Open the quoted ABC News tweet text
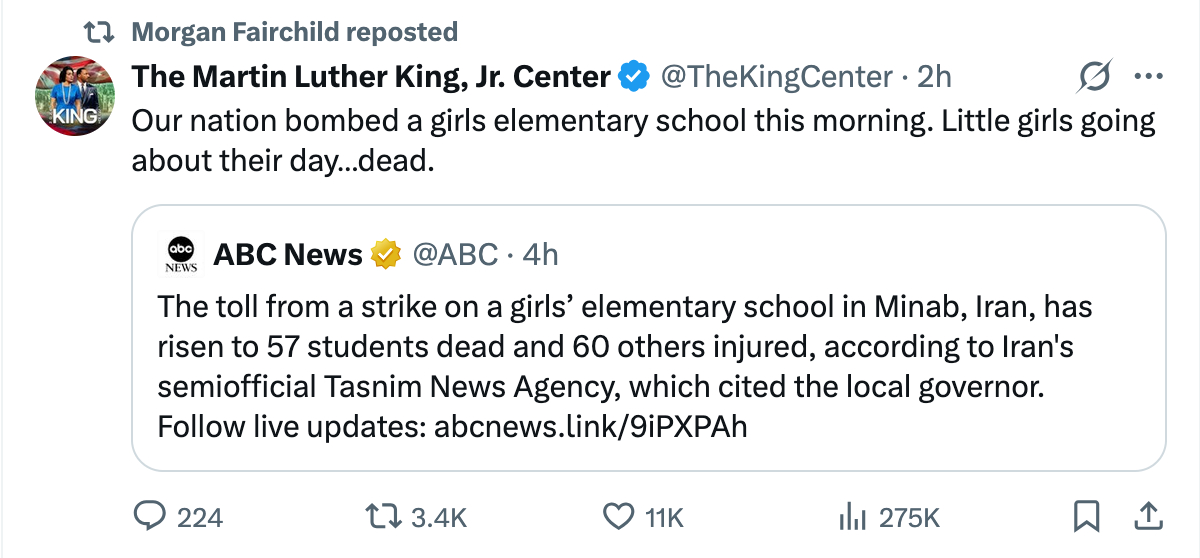 [x=620, y=346]
